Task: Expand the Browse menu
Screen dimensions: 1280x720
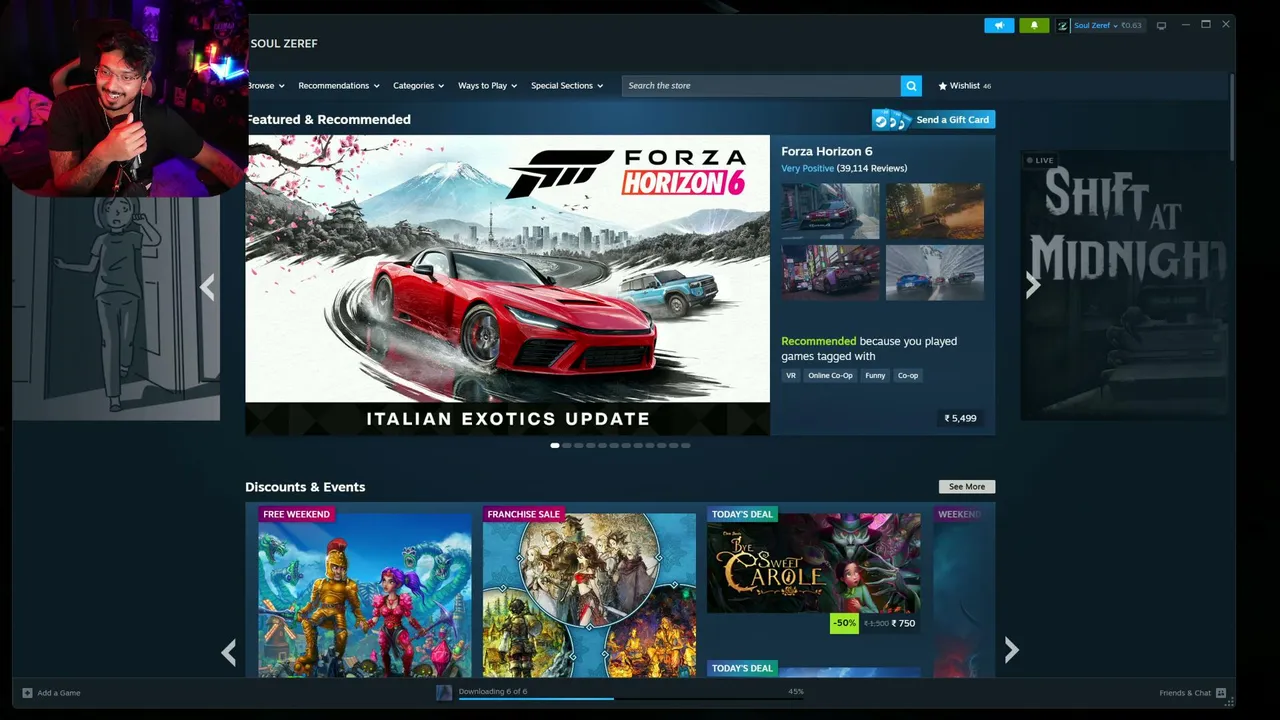Action: point(266,86)
